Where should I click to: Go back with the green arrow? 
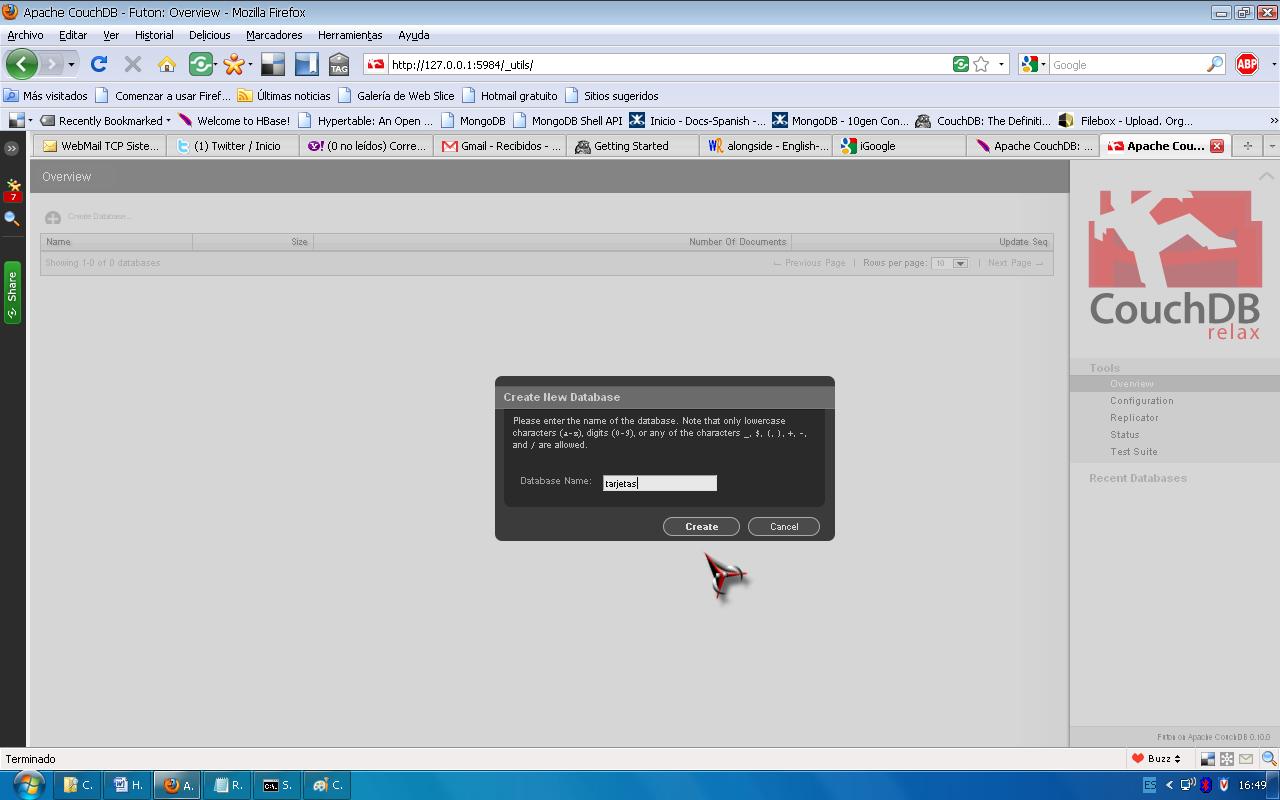tap(21, 64)
